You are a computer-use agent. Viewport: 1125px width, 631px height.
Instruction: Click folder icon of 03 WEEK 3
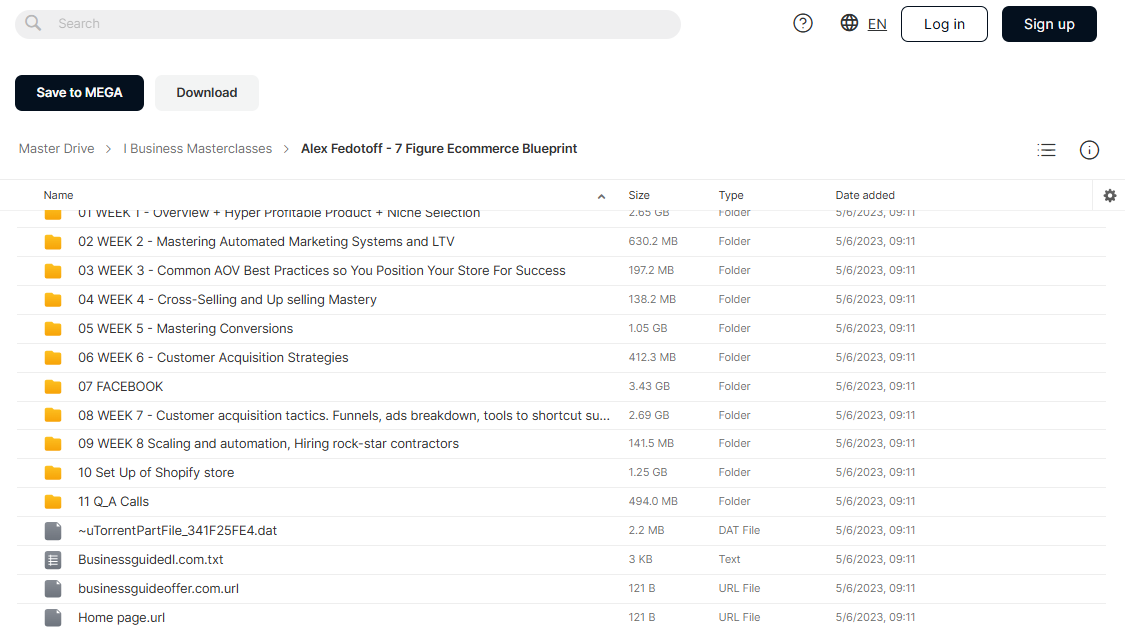point(53,271)
